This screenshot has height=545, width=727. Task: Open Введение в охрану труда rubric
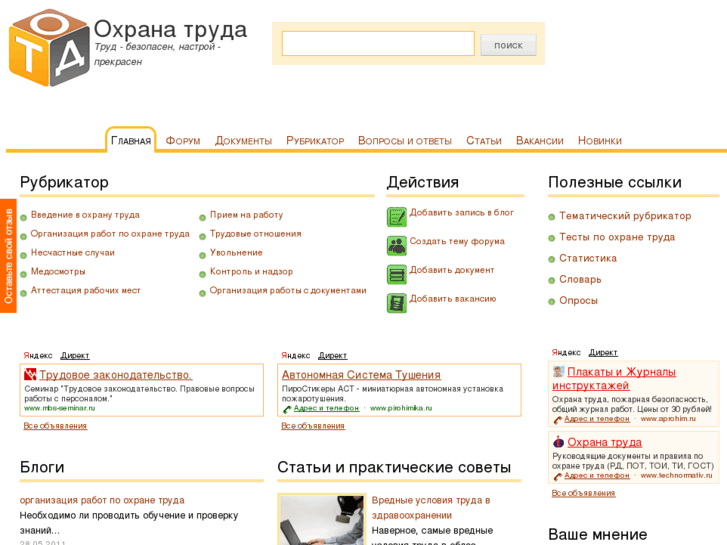85,215
